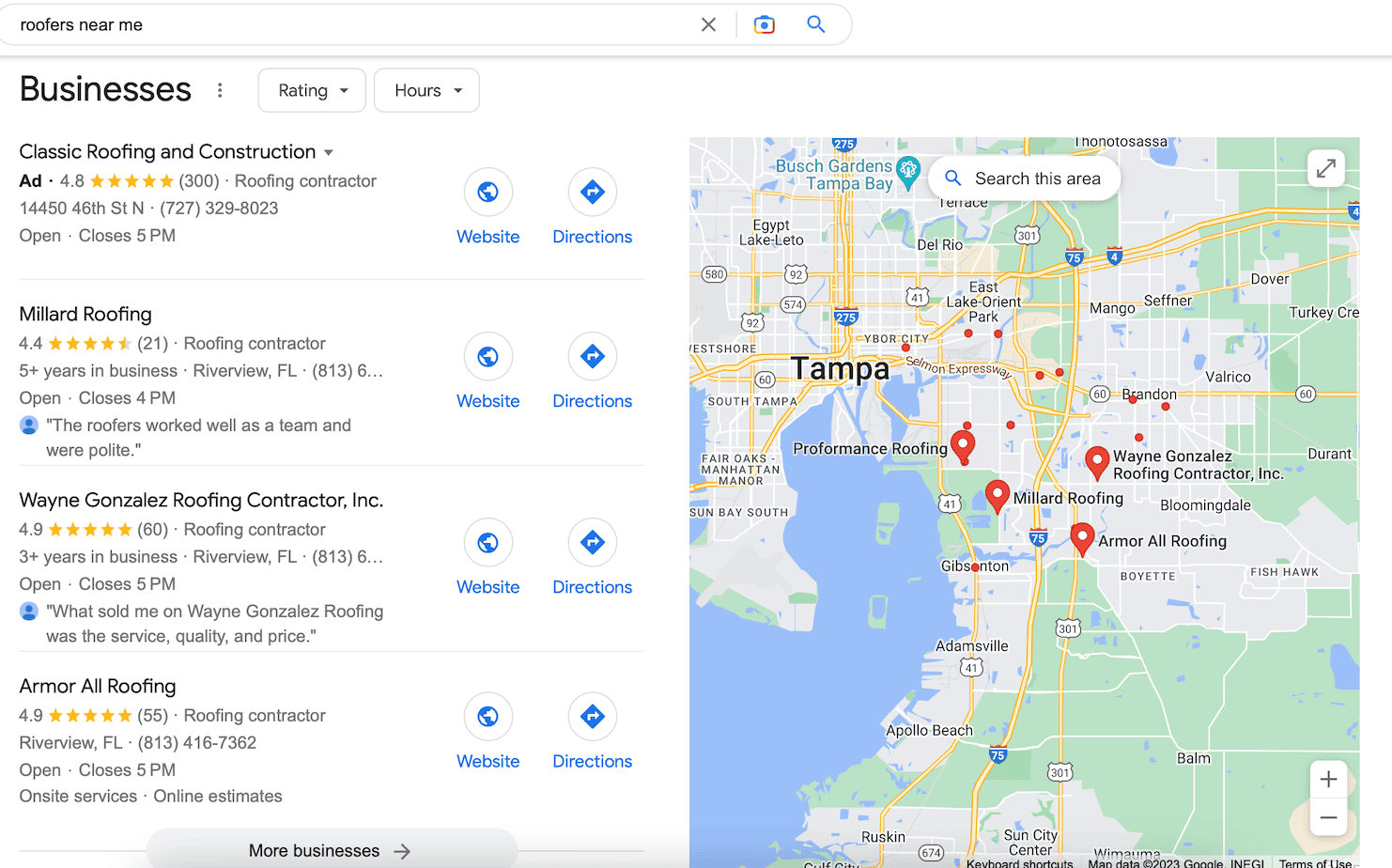Click review quote "The roofers worked well as a team"
The height and width of the screenshot is (868, 1392).
coord(198,438)
